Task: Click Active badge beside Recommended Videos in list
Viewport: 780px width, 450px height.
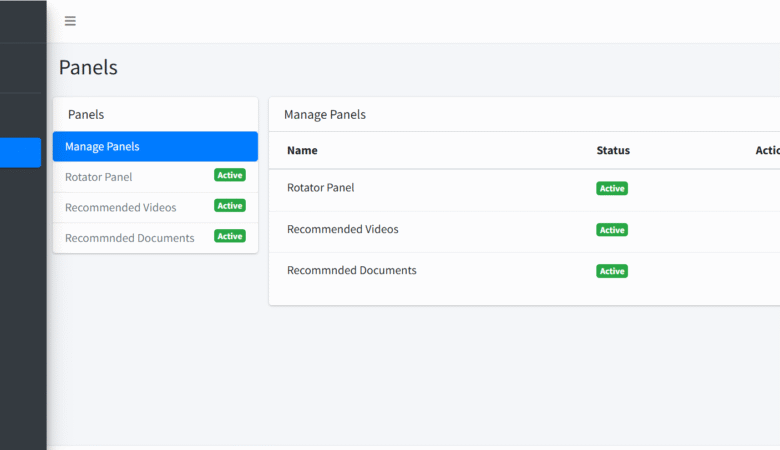Action: tap(230, 205)
